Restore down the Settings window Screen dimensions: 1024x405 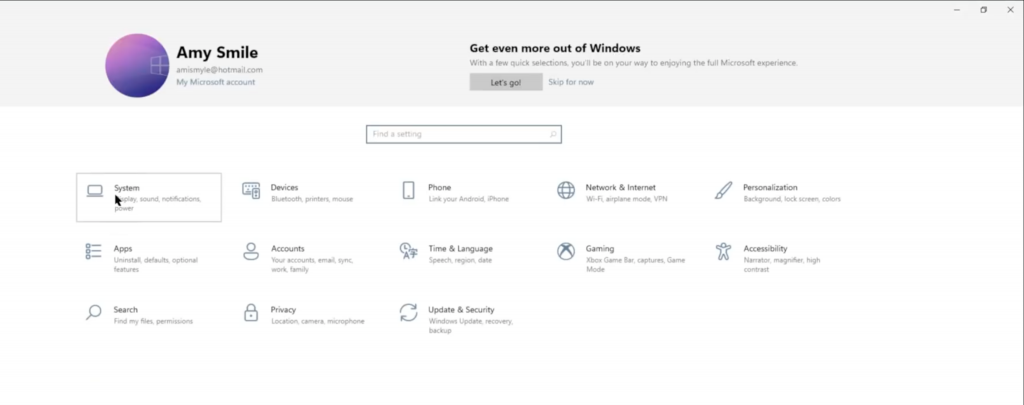pos(984,10)
